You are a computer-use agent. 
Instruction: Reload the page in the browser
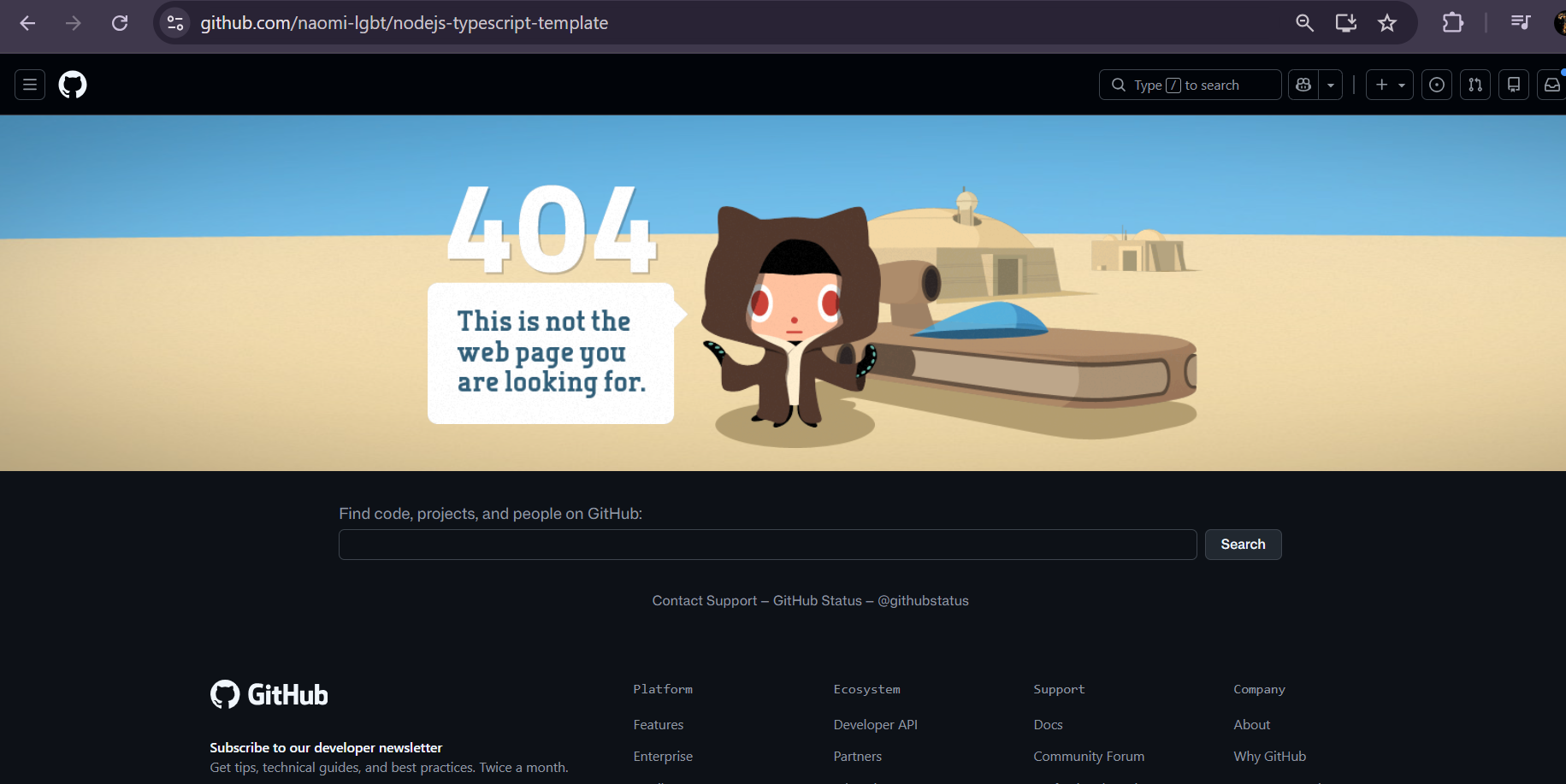click(x=120, y=23)
